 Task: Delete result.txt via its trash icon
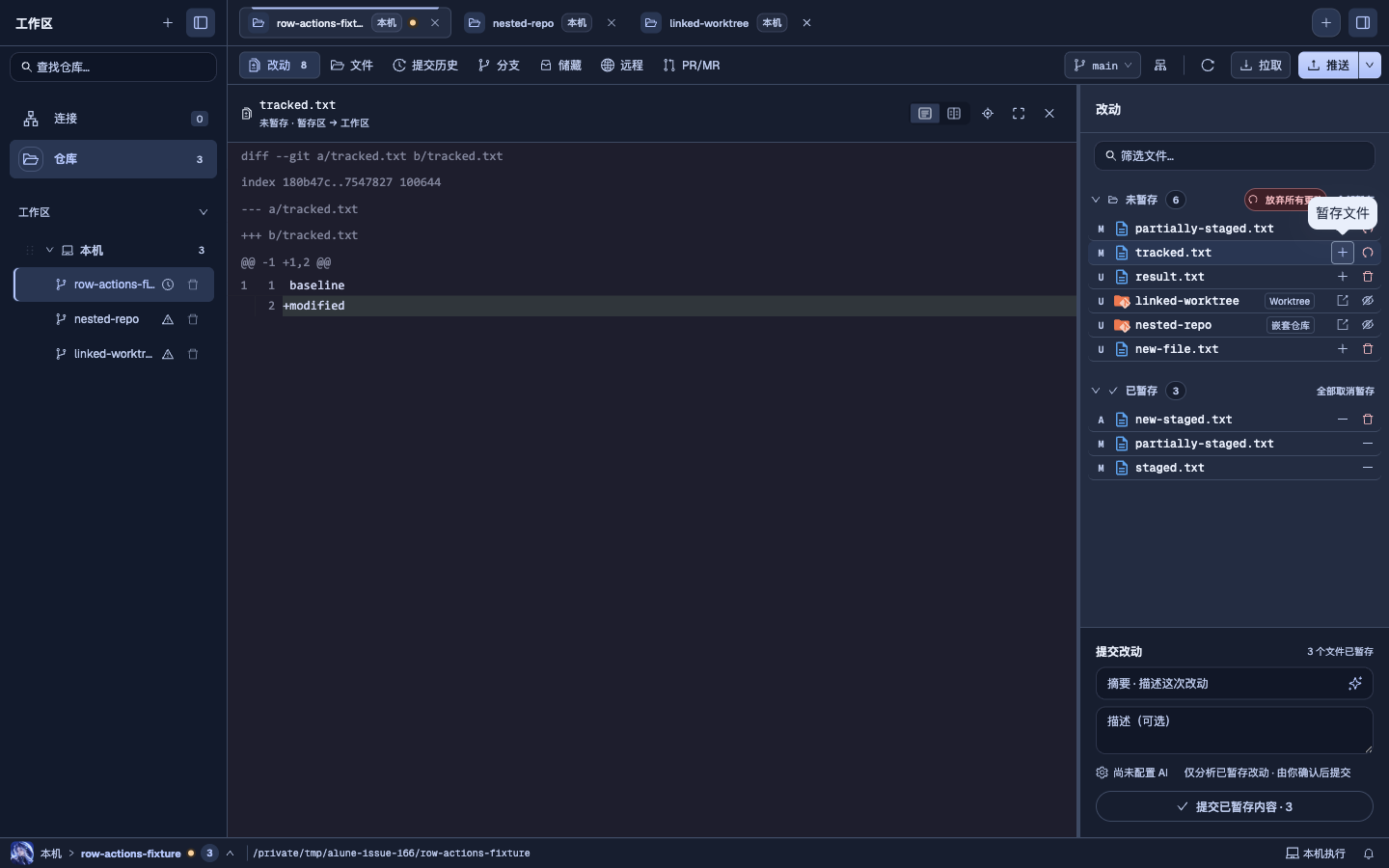1368,277
